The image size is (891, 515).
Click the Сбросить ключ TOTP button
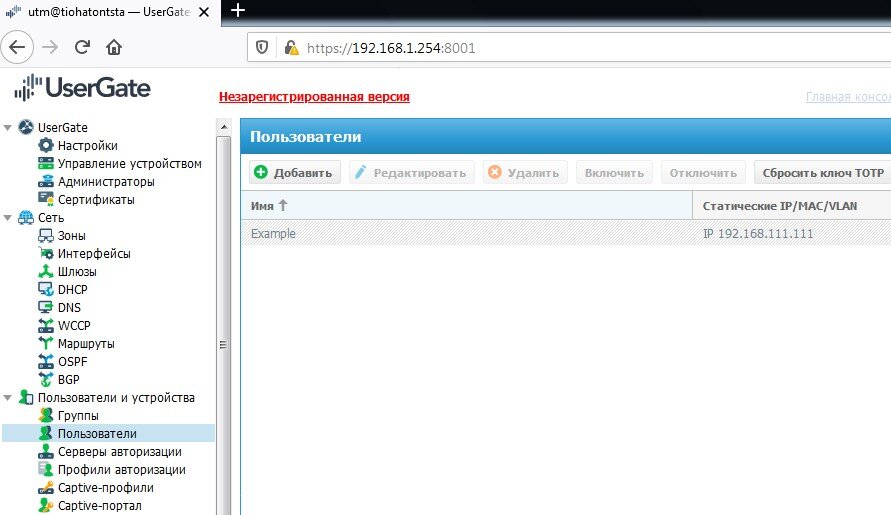[x=822, y=173]
